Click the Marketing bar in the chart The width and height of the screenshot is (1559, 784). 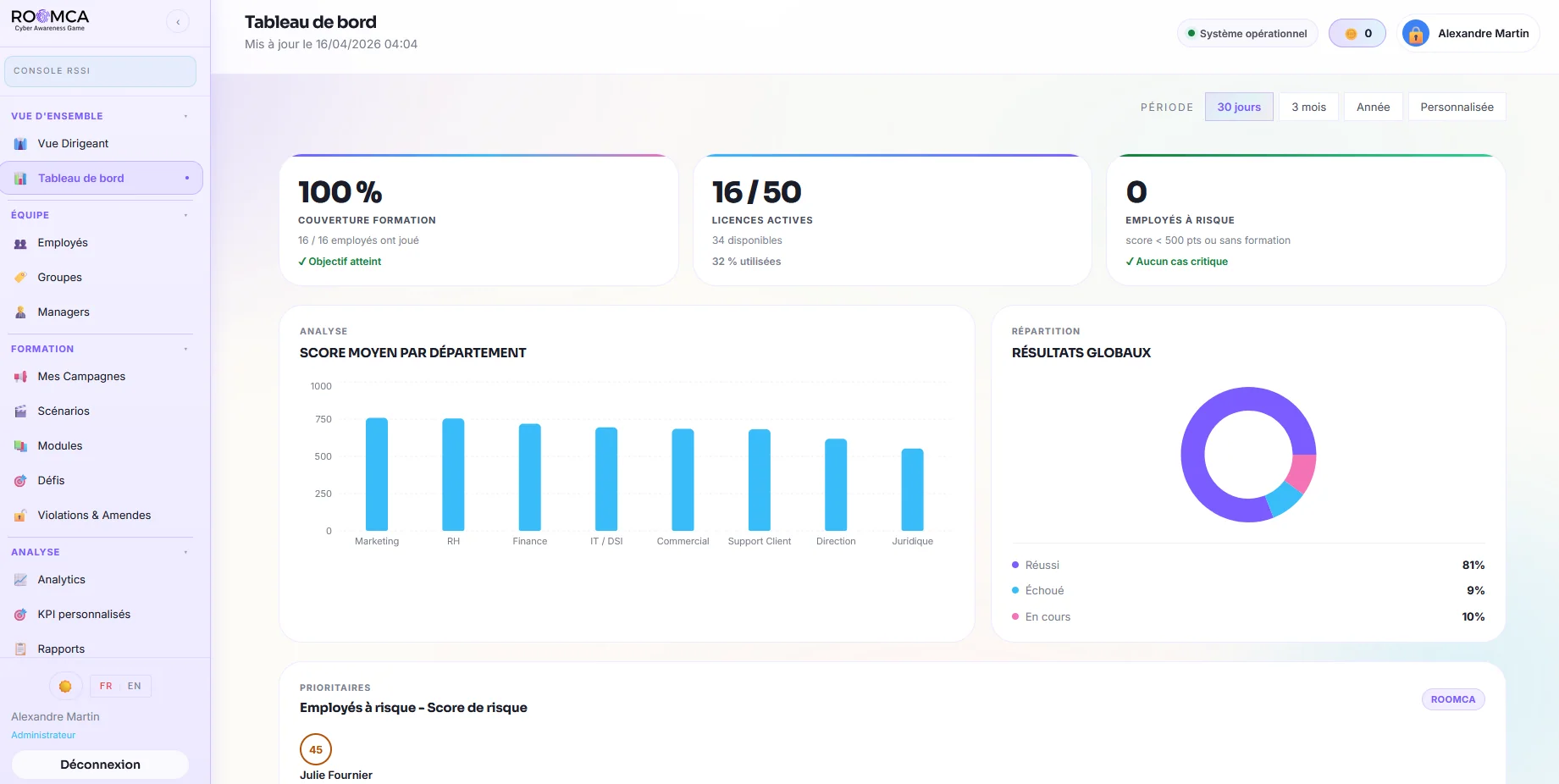[377, 474]
